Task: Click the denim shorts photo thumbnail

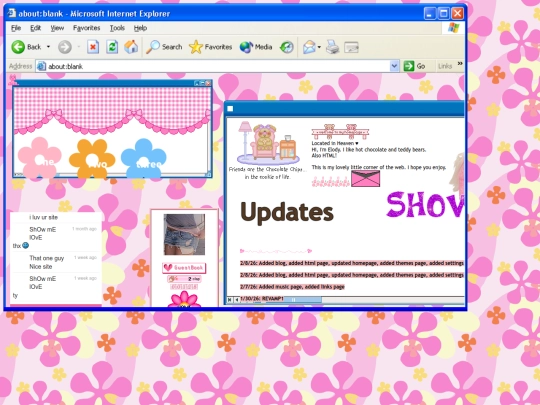Action: [184, 235]
